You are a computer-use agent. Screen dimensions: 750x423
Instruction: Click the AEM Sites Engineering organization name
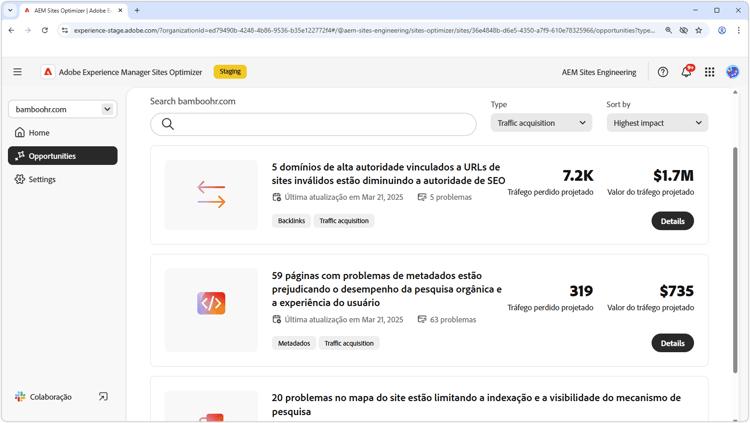599,72
